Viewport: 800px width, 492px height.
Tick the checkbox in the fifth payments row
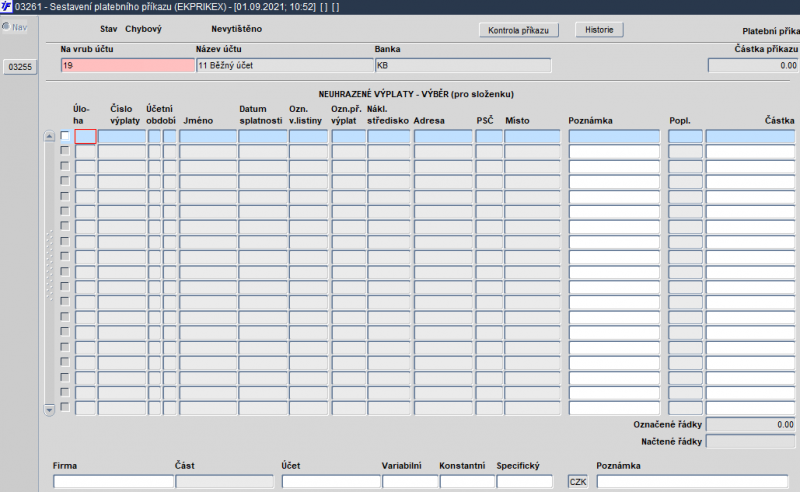click(65, 196)
